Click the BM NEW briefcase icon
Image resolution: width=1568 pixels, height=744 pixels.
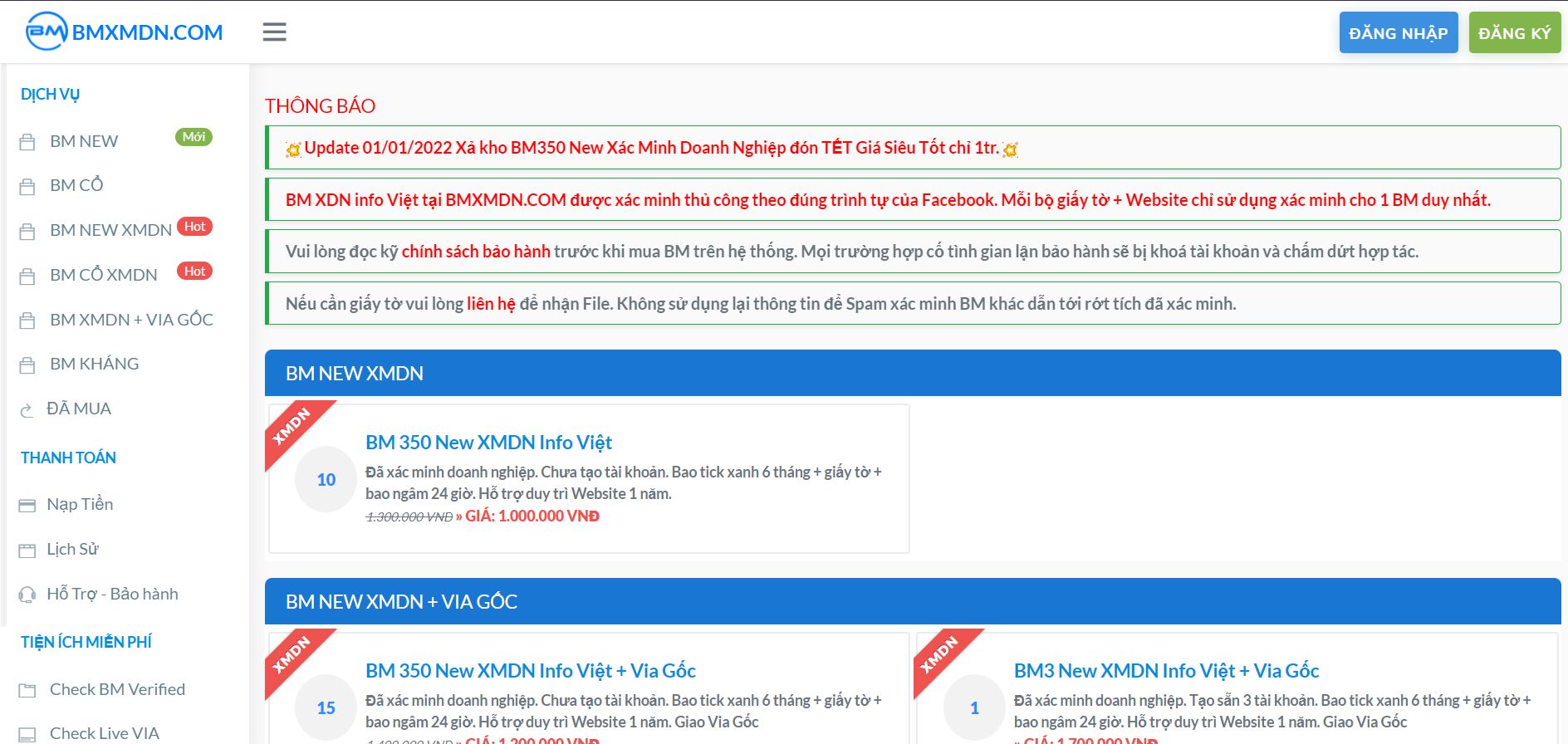point(27,142)
